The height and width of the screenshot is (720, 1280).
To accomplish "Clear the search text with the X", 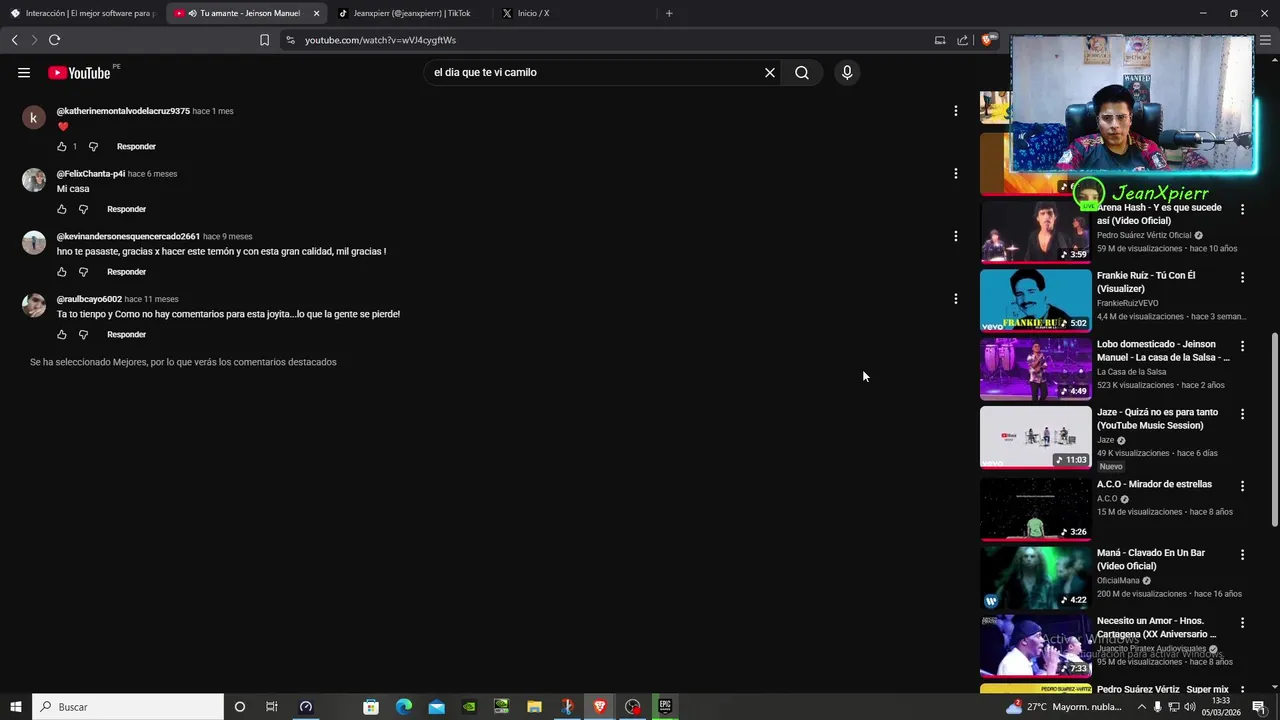I will 770,72.
